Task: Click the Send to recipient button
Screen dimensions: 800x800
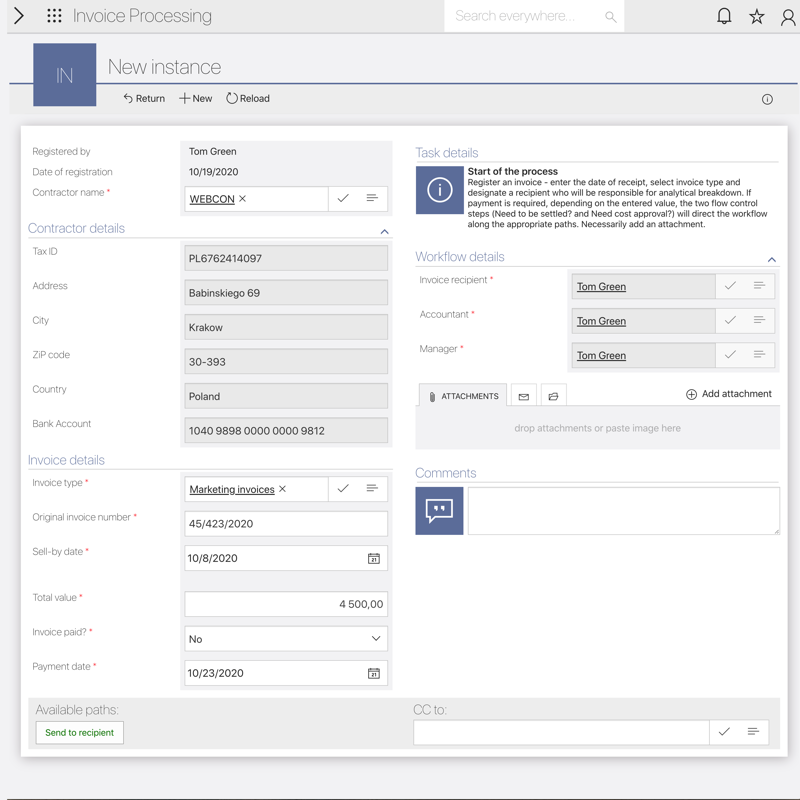Action: coord(79,732)
